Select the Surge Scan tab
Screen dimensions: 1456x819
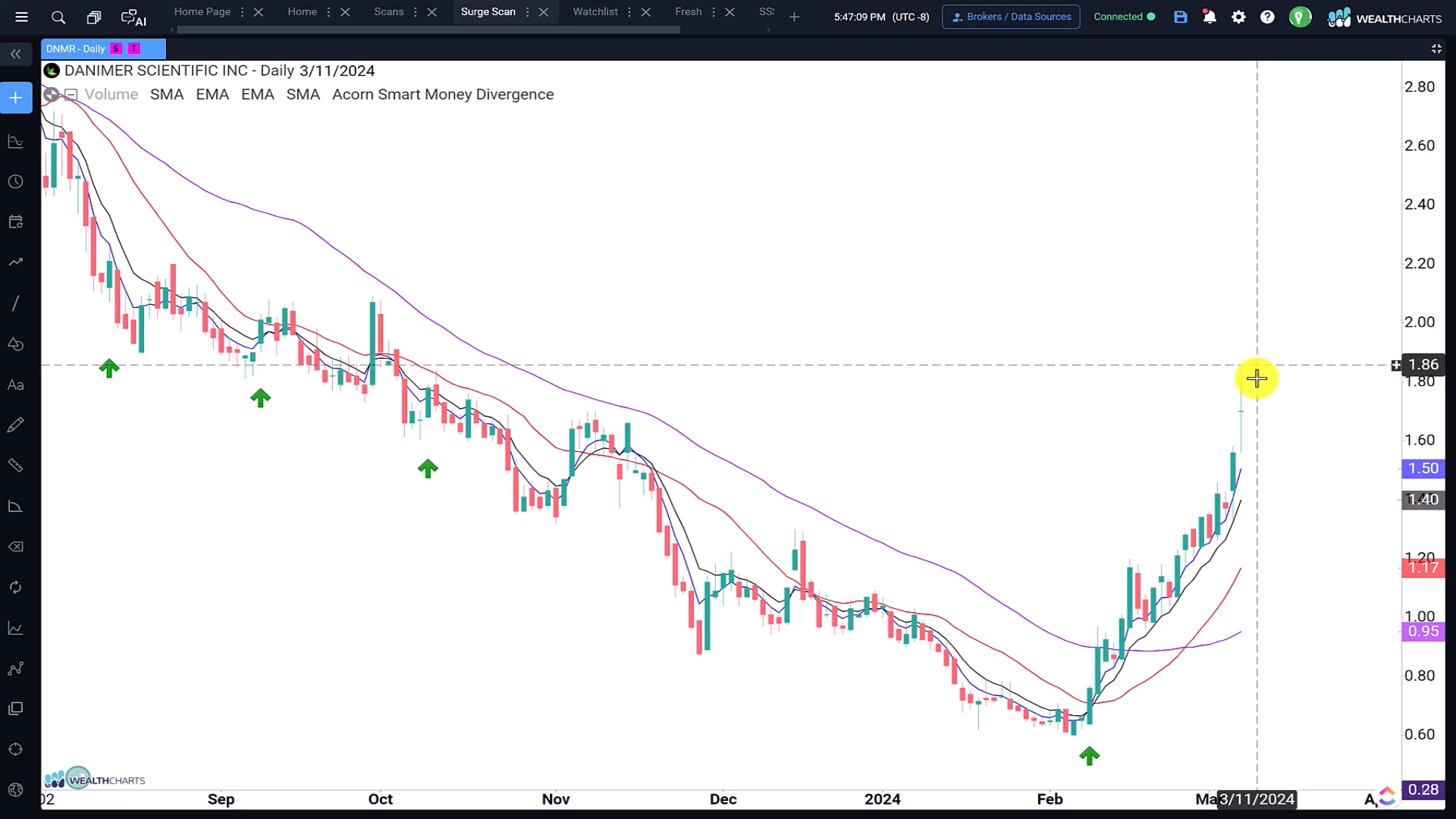pyautogui.click(x=488, y=11)
